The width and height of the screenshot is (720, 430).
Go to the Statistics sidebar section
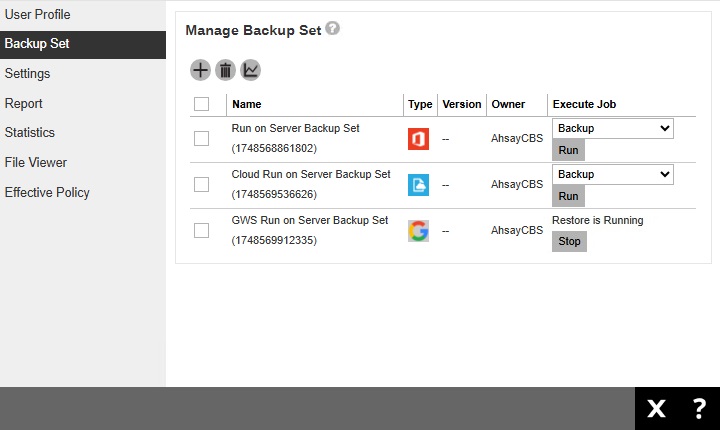pyautogui.click(x=30, y=133)
